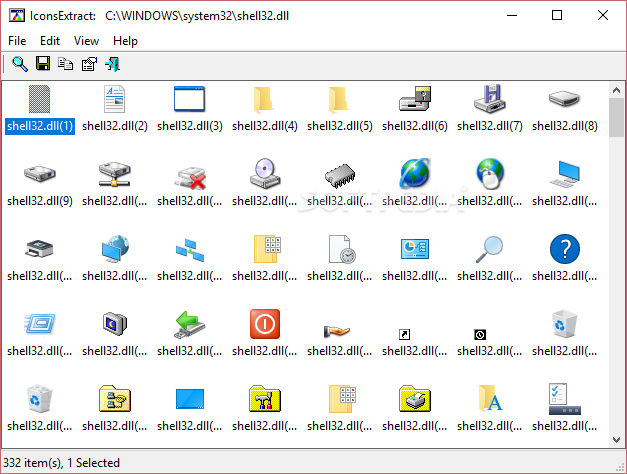The width and height of the screenshot is (627, 474).
Task: Select the folder with grid icon in third row
Action: pyautogui.click(x=267, y=249)
